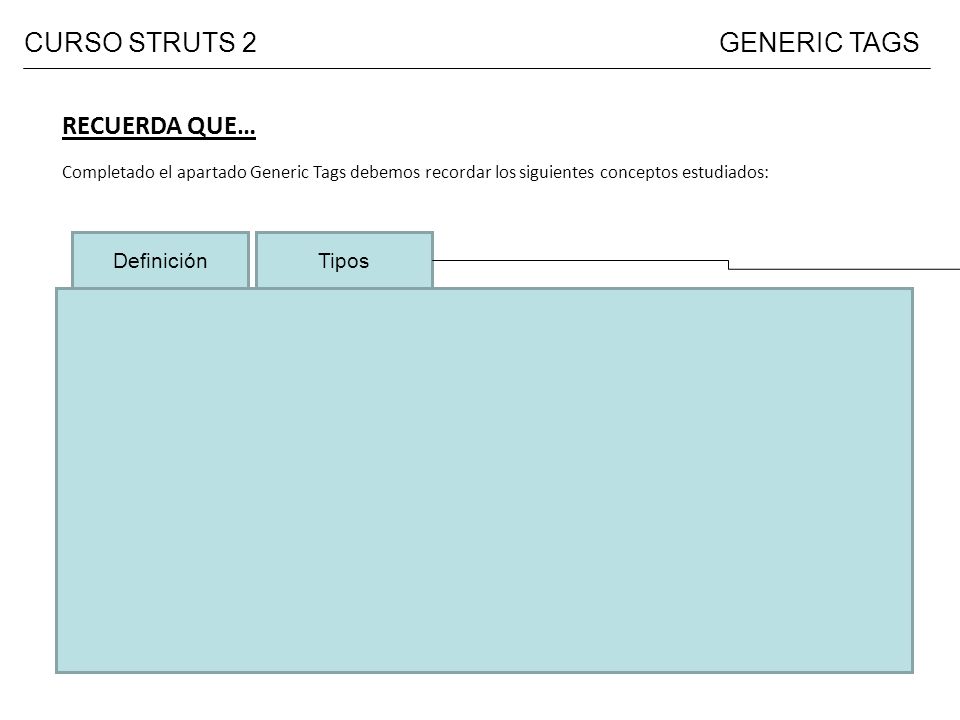Viewport: 960px width, 720px height.
Task: Open the Definición tab
Action: [x=160, y=260]
